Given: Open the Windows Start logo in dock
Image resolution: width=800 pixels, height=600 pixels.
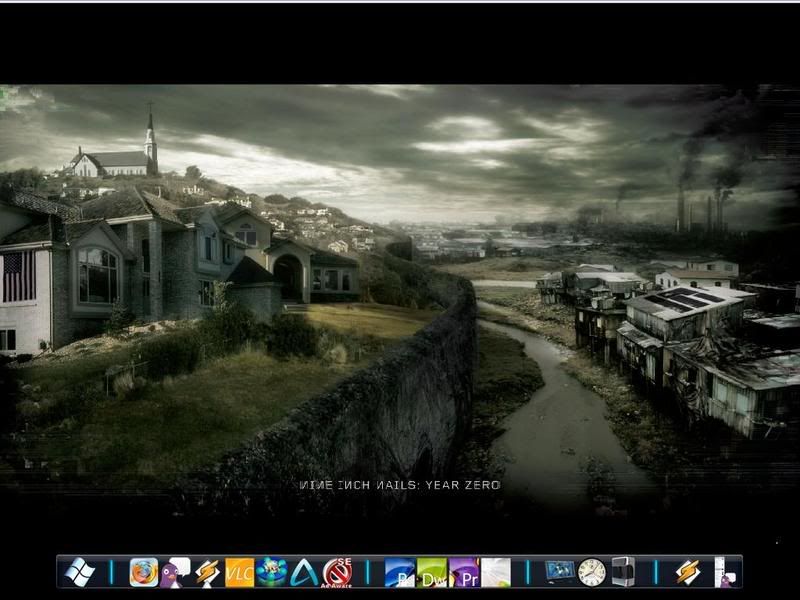Looking at the screenshot, I should [x=80, y=572].
